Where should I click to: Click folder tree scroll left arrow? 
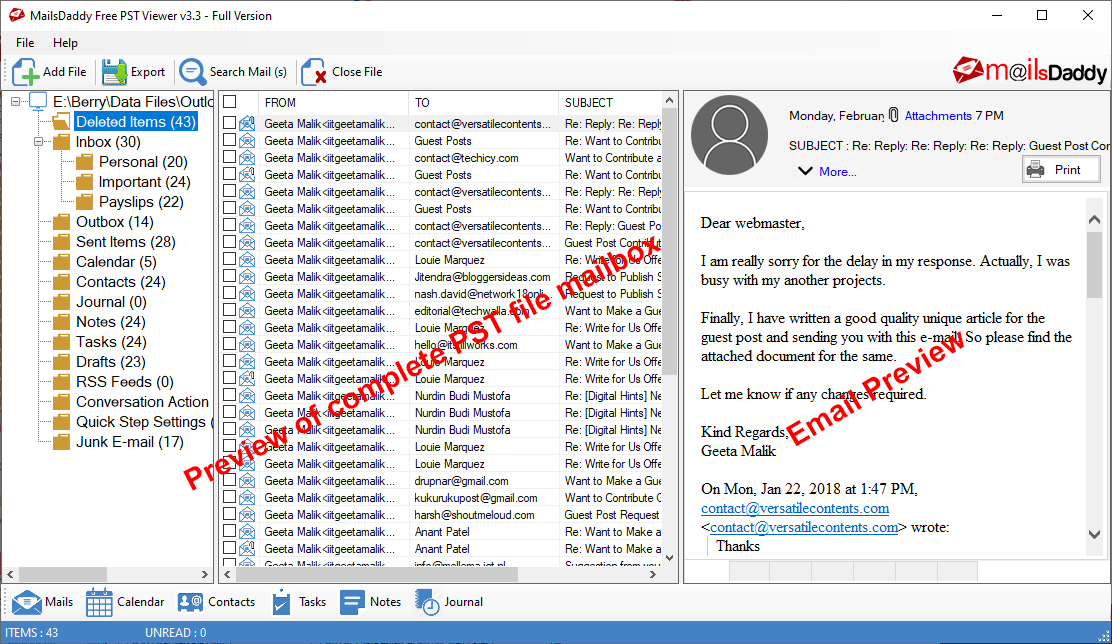click(11, 574)
